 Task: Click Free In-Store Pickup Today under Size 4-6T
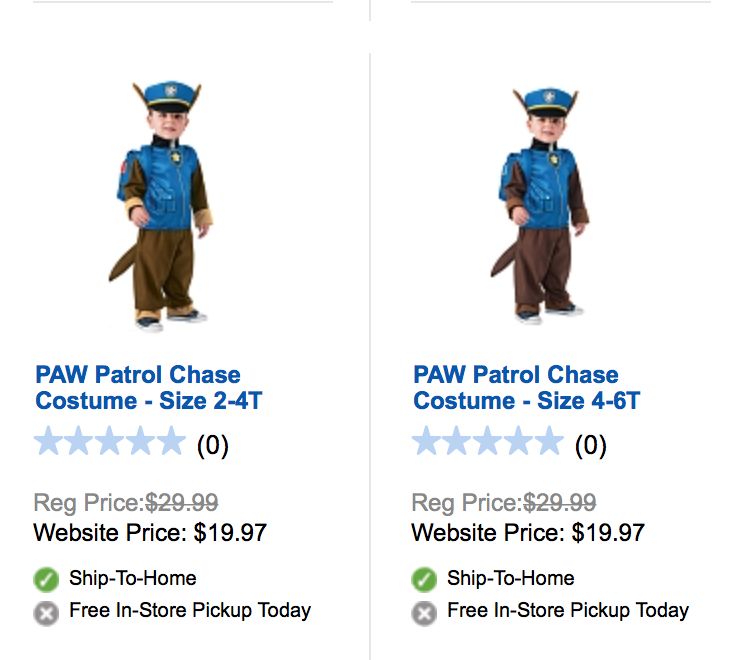tap(568, 610)
